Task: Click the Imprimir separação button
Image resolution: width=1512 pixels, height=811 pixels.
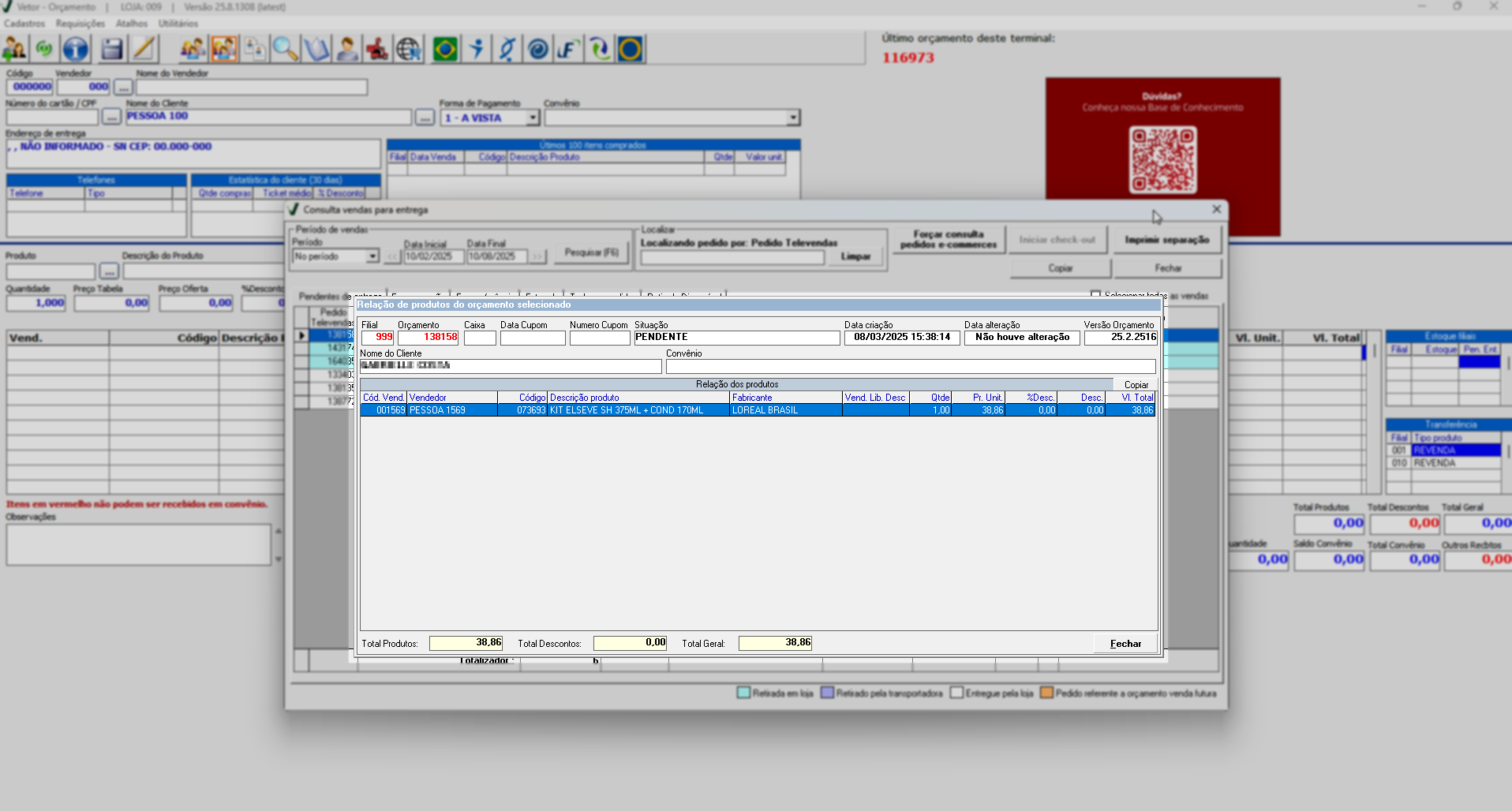Action: click(x=1167, y=240)
